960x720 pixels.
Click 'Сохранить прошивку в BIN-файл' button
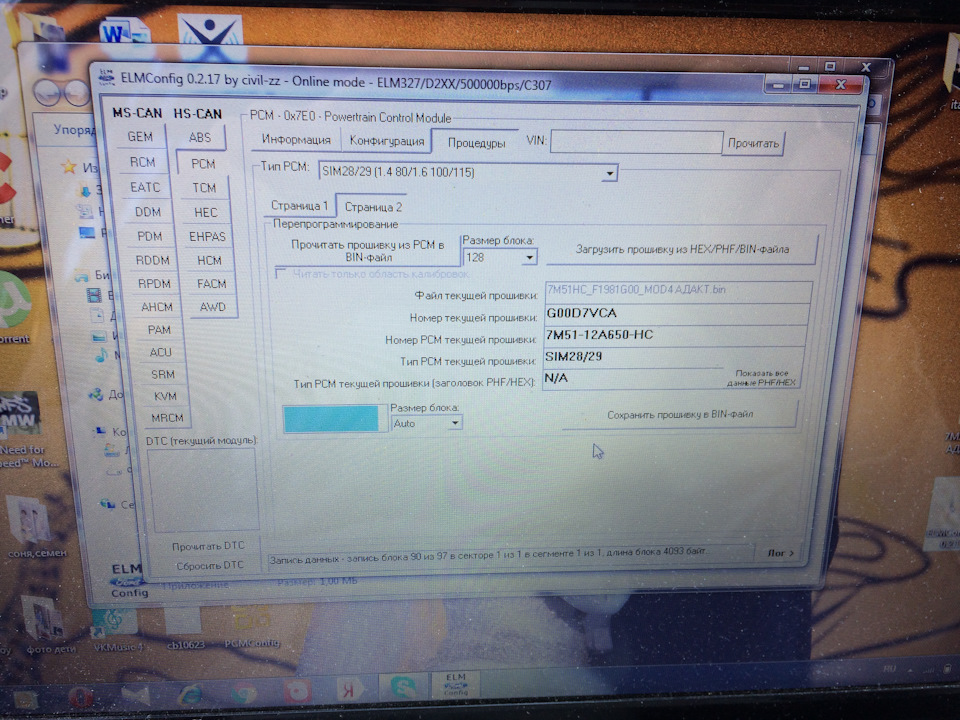point(680,414)
